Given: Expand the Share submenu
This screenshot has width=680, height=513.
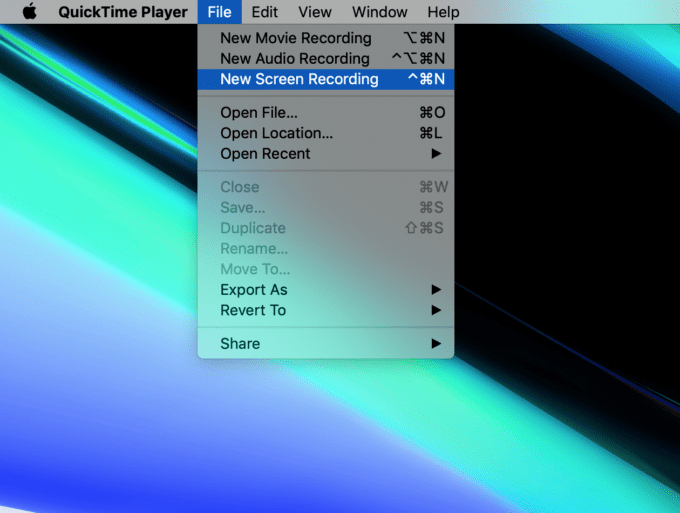Looking at the screenshot, I should (x=240, y=343).
